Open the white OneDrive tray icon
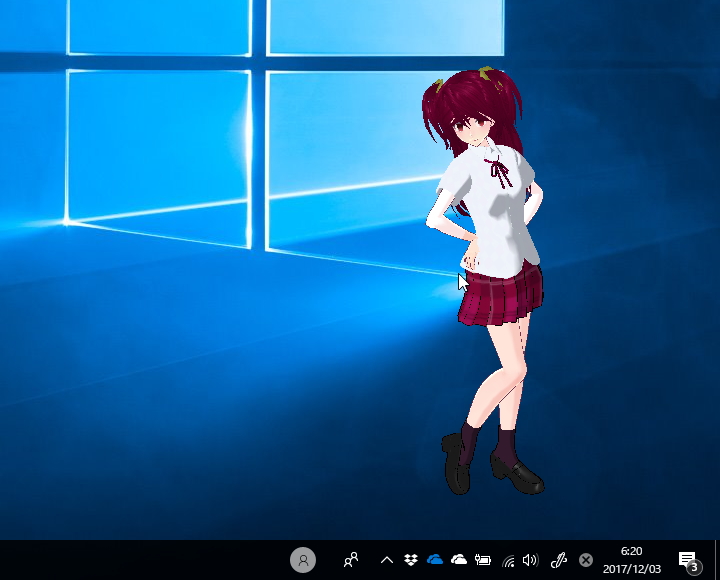Viewport: 720px width, 580px height. click(459, 559)
